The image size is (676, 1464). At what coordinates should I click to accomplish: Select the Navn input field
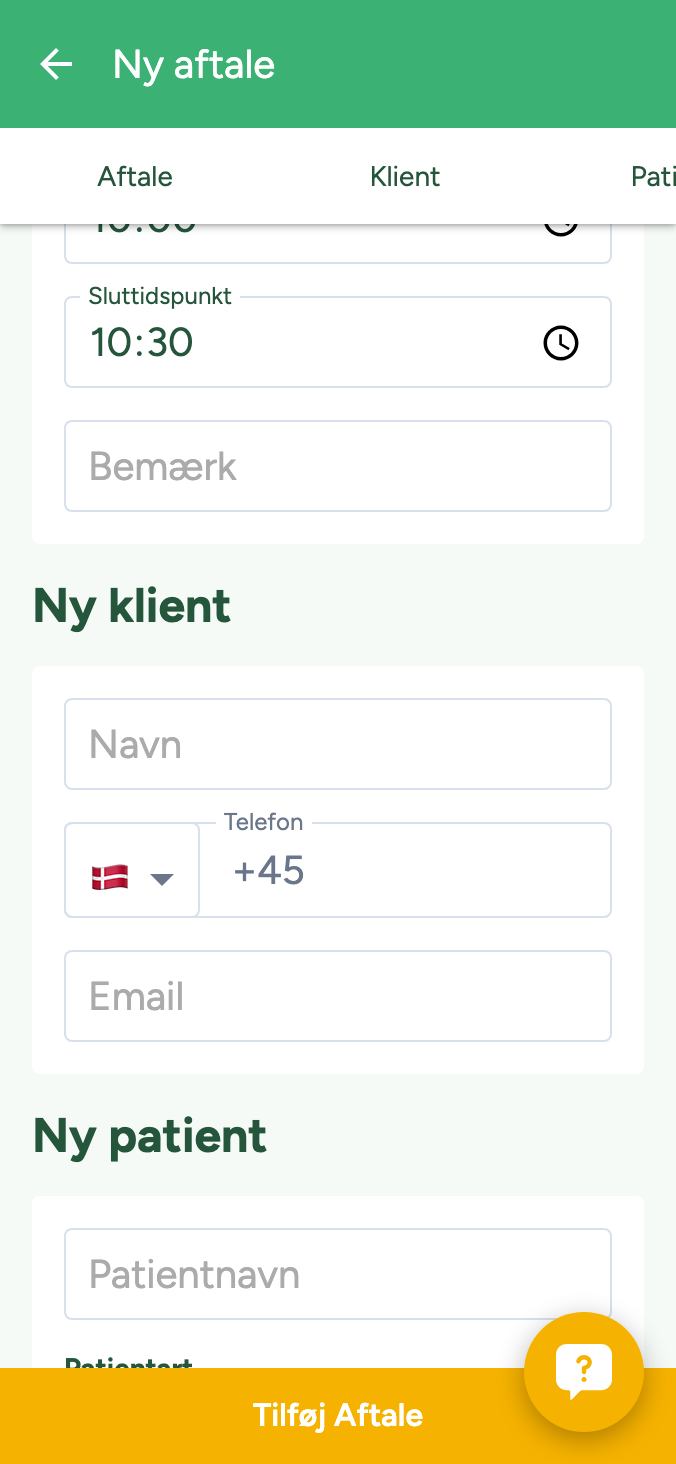coord(338,745)
